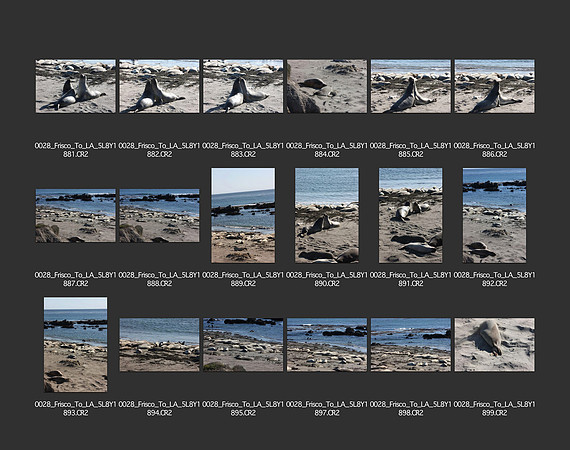The width and height of the screenshot is (570, 450).
Task: Click filename label ending 884.CR2
Action: click(x=327, y=150)
